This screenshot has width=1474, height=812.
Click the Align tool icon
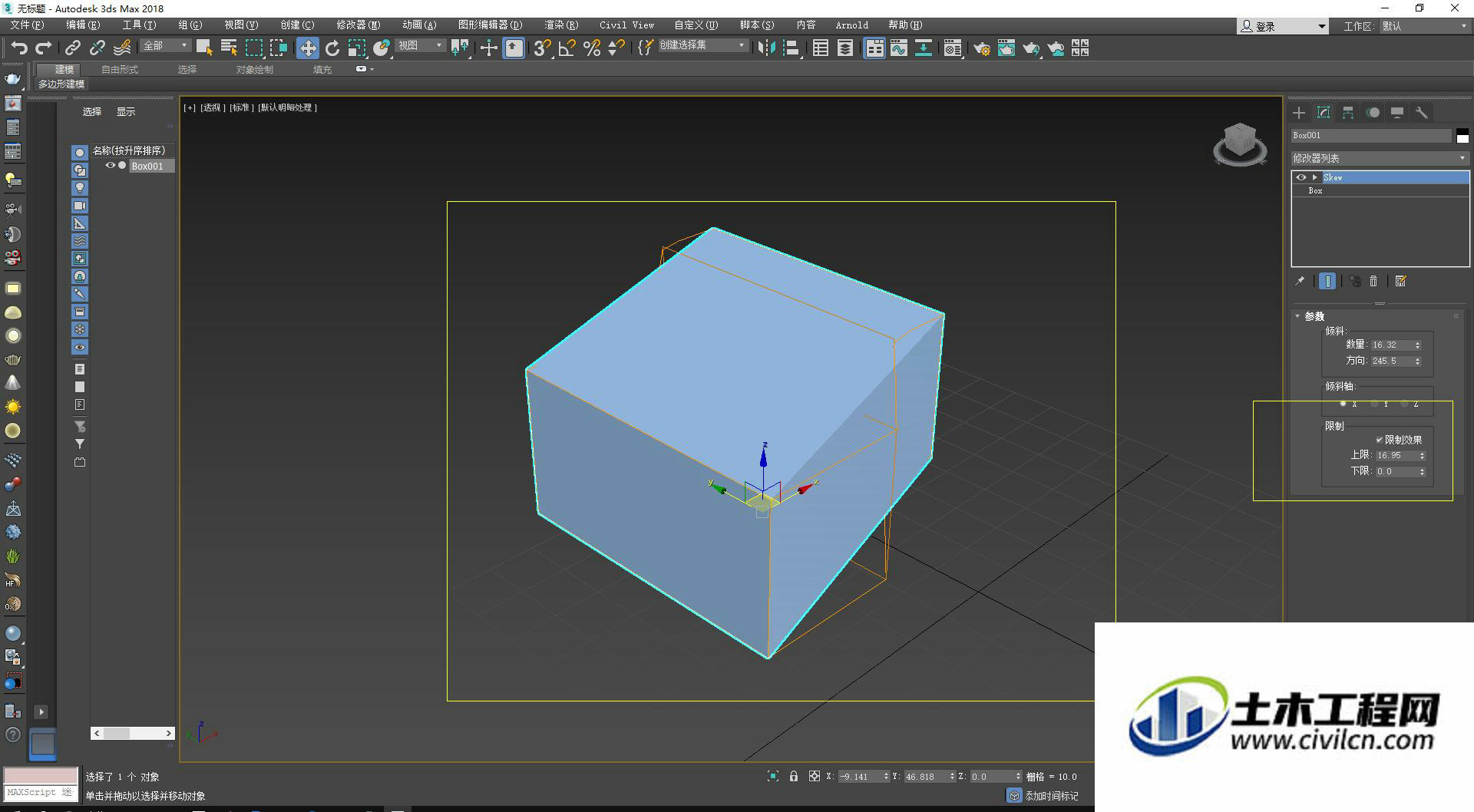[792, 48]
